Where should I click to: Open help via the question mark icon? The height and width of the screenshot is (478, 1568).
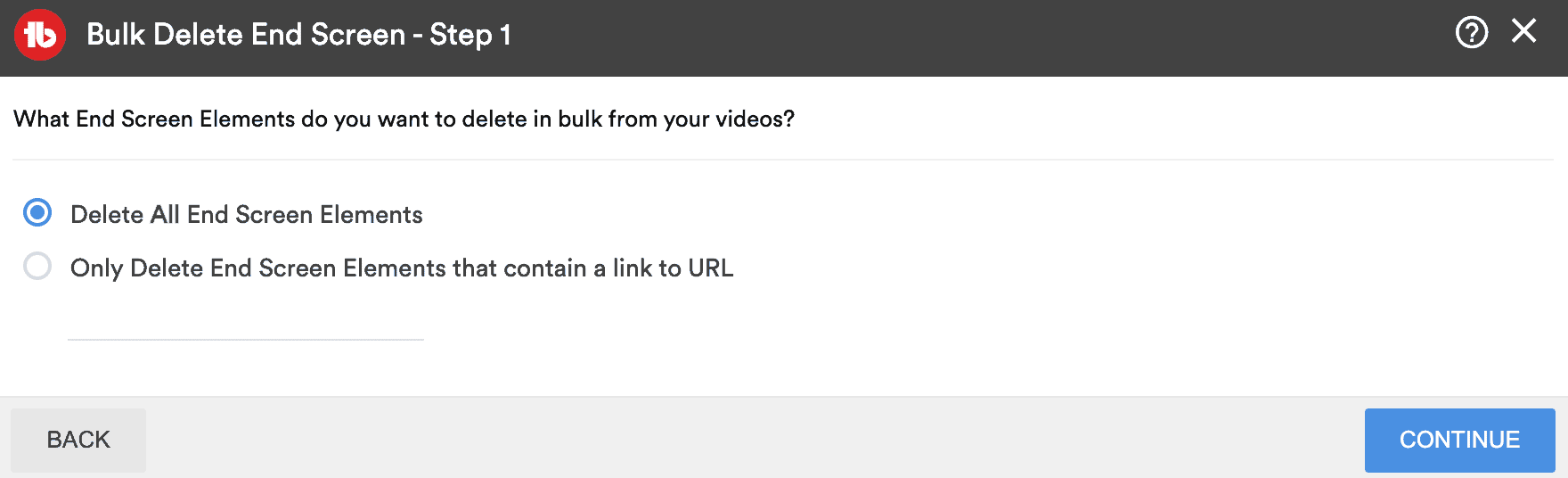coord(1471,33)
